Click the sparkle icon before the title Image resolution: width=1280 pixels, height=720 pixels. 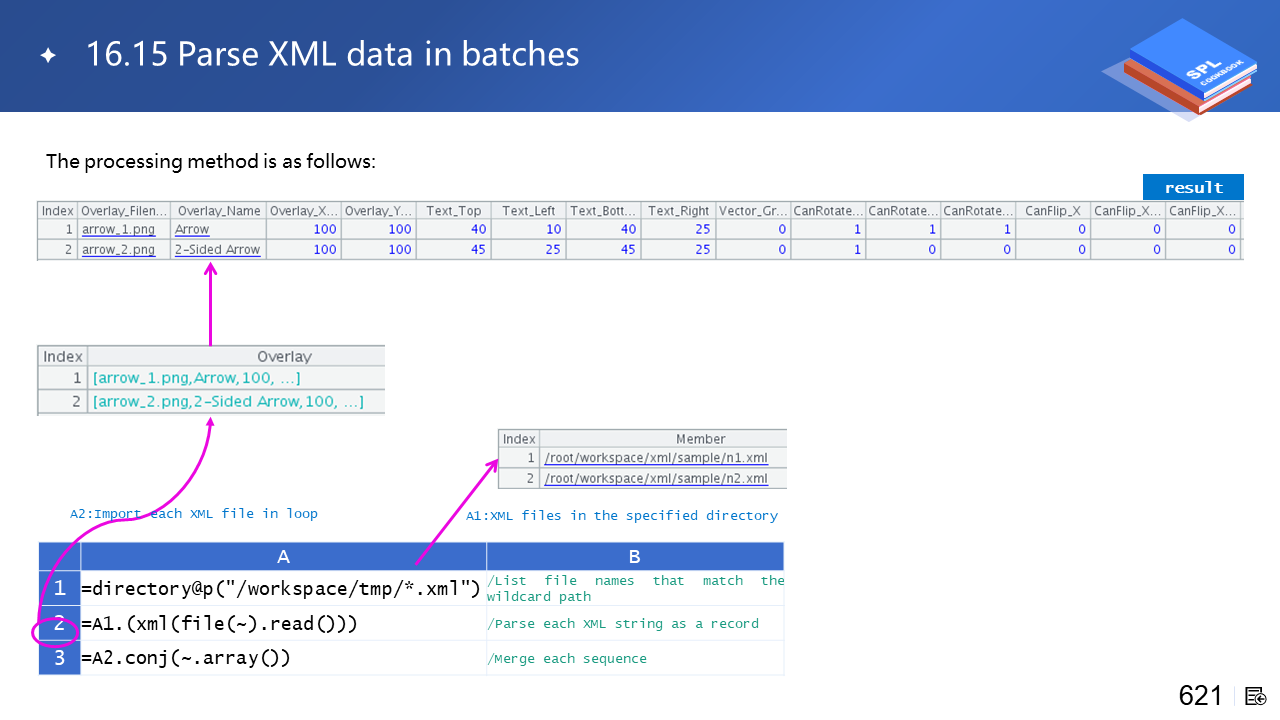(x=48, y=56)
